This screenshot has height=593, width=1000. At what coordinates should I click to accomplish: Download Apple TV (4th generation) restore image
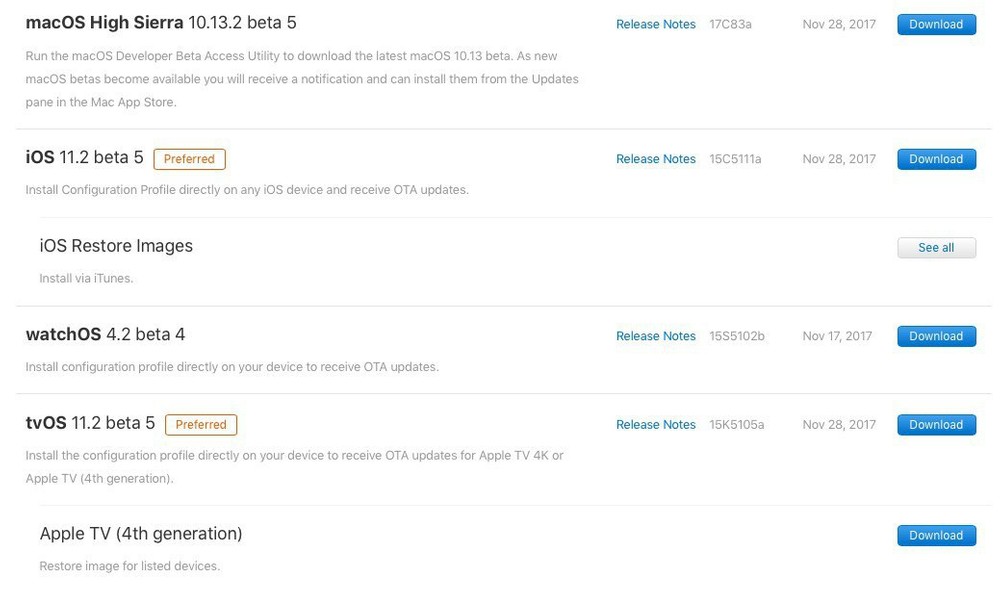936,536
